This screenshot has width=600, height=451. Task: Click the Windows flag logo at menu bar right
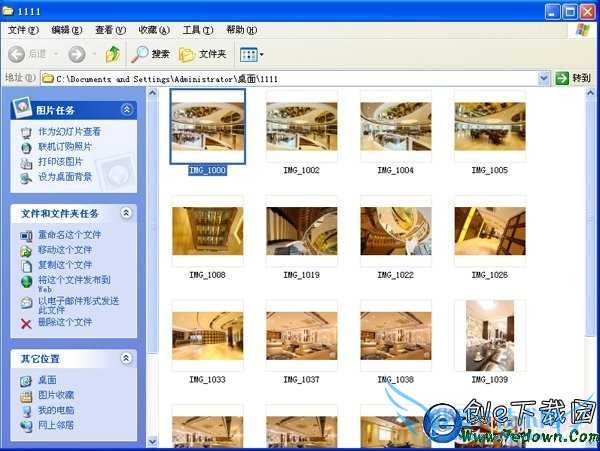[583, 30]
